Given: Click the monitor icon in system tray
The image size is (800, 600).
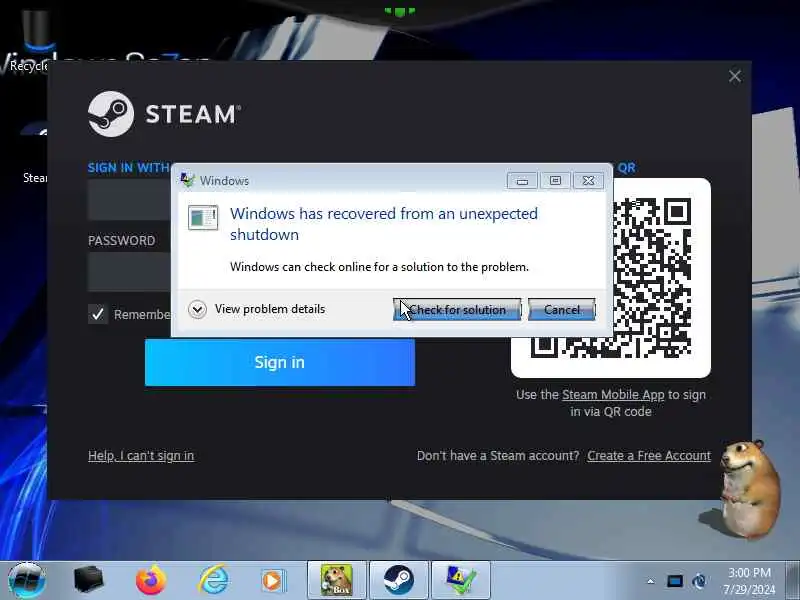Looking at the screenshot, I should click(x=674, y=581).
